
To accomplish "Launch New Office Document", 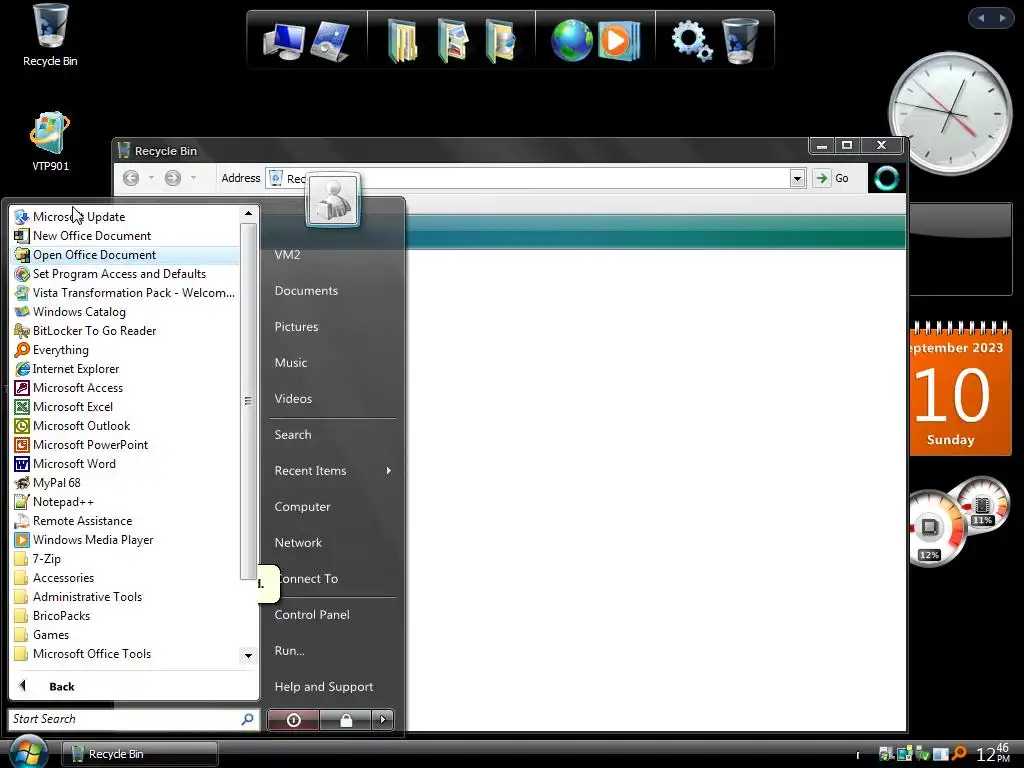I will 126,236.
